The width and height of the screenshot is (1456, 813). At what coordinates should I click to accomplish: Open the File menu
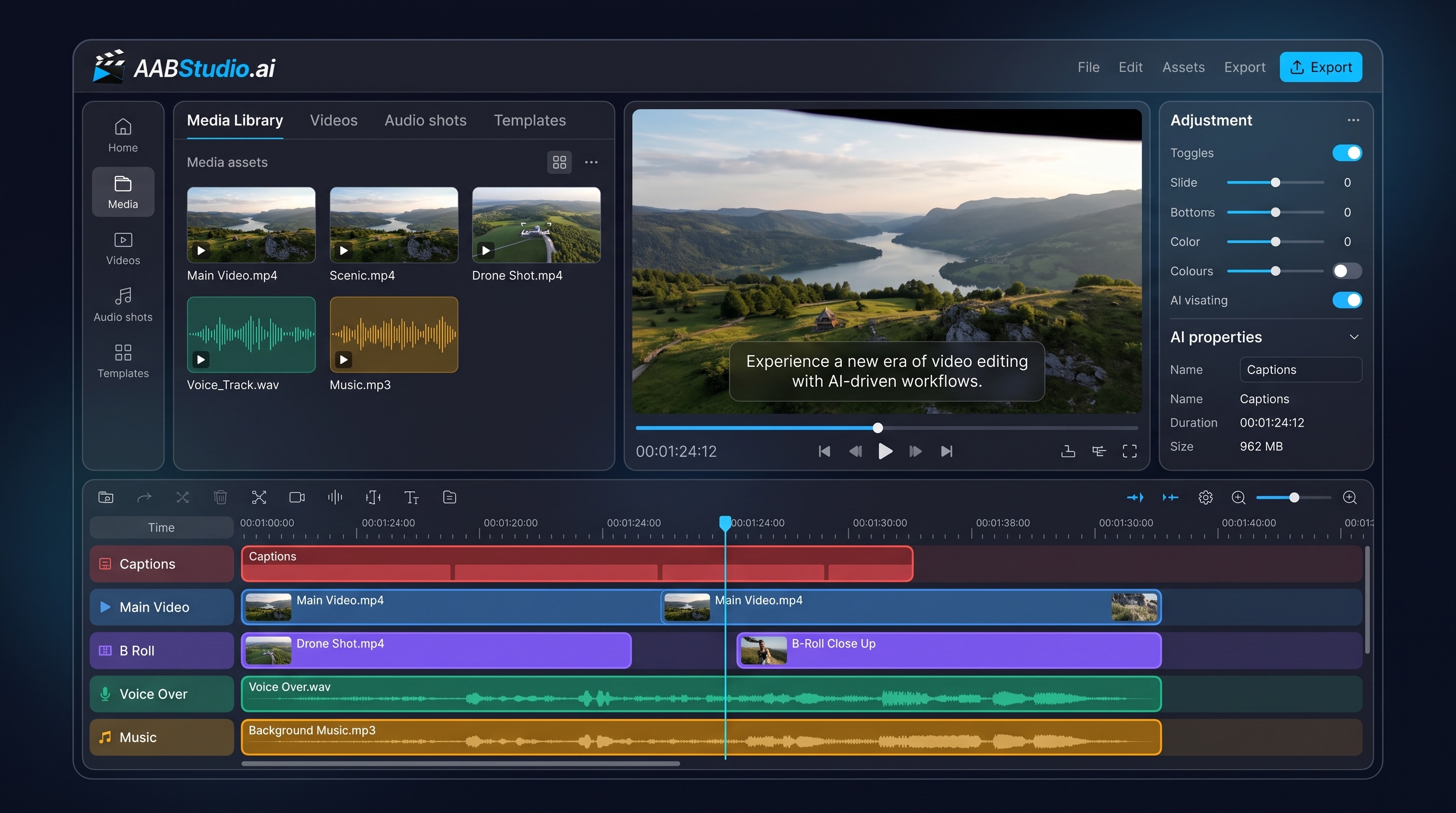click(1088, 67)
